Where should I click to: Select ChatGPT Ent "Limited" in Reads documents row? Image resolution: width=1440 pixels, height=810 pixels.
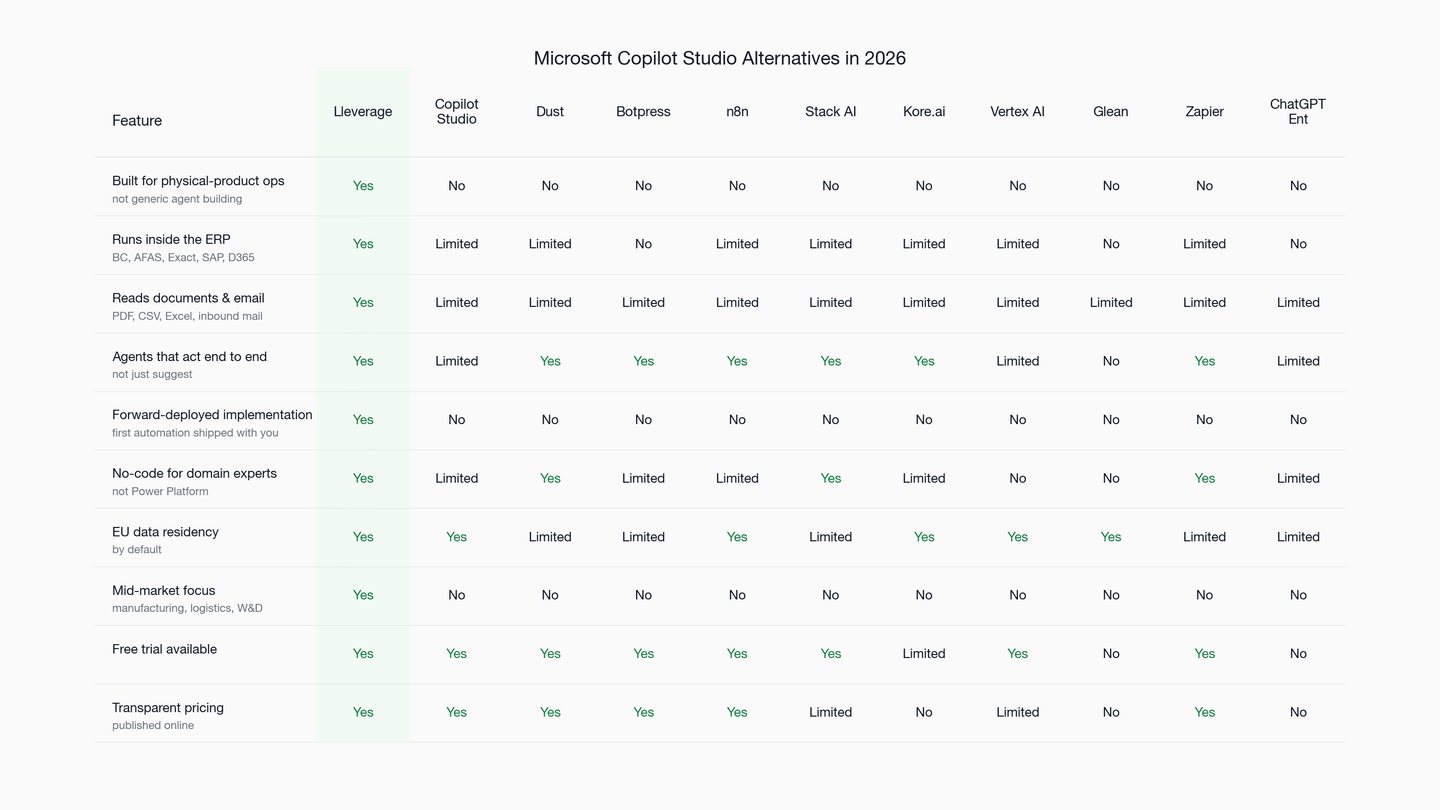click(x=1298, y=303)
